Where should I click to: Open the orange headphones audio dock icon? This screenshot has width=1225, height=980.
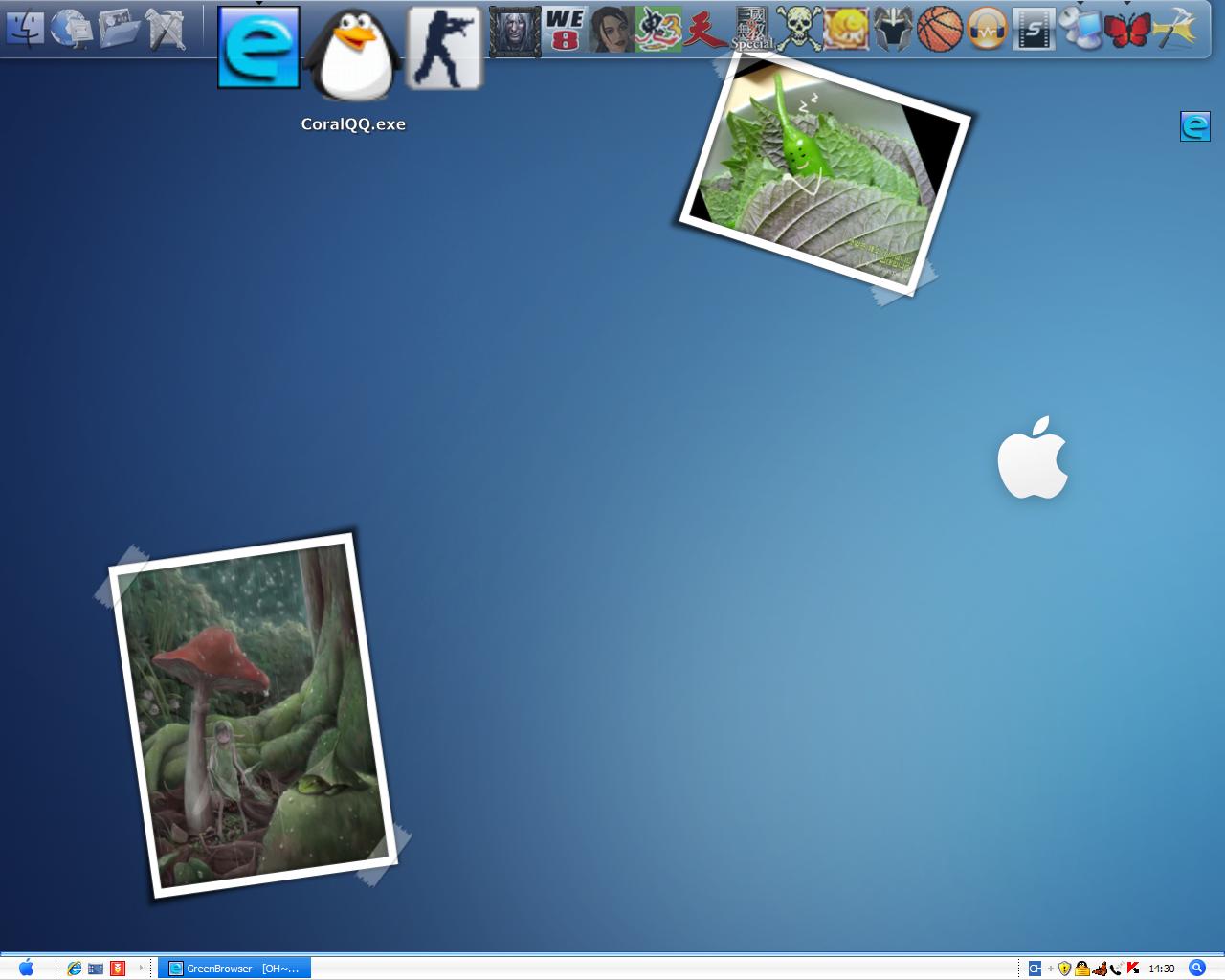(987, 30)
